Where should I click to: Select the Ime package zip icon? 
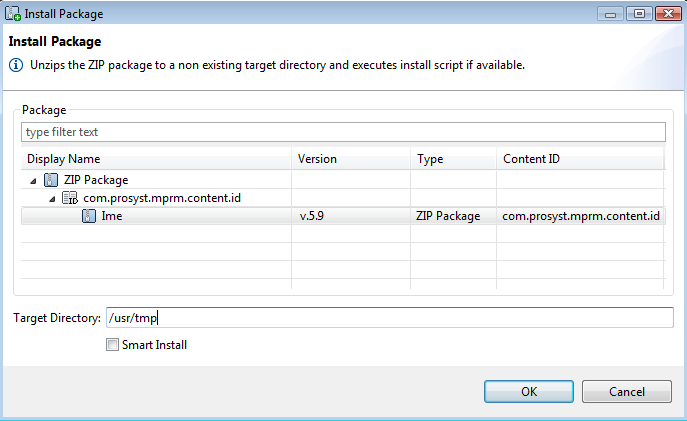point(89,216)
